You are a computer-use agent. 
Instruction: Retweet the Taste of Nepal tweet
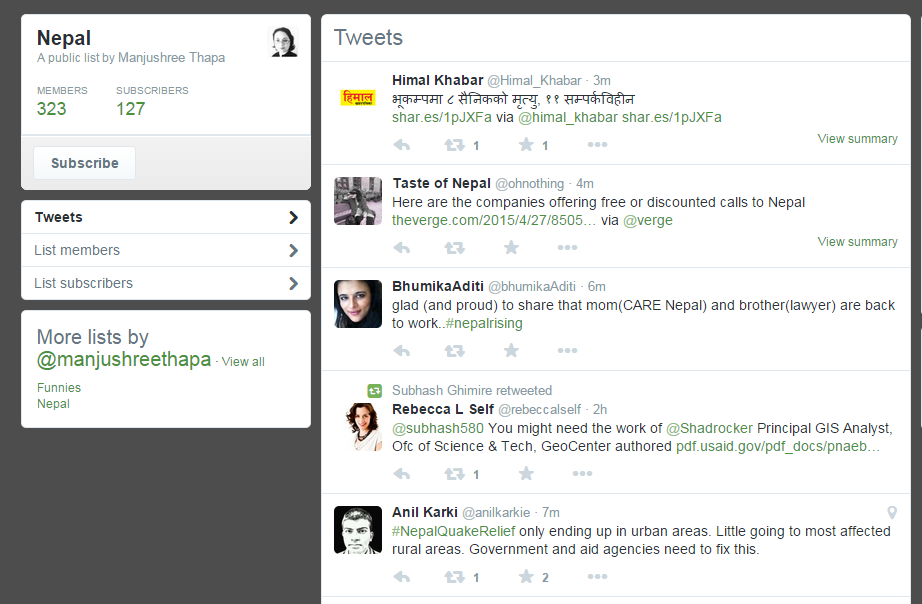pos(455,248)
